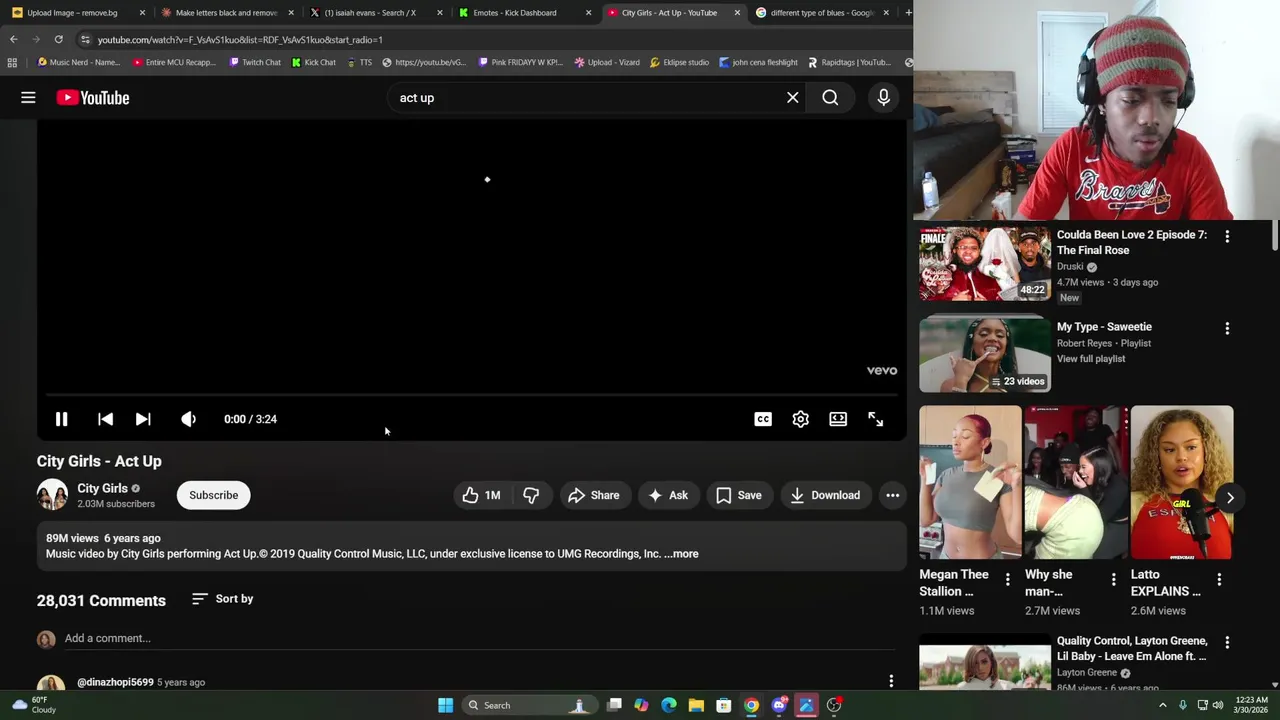Open Twitch Chat bookmark
This screenshot has width=1280, height=720.
click(254, 62)
